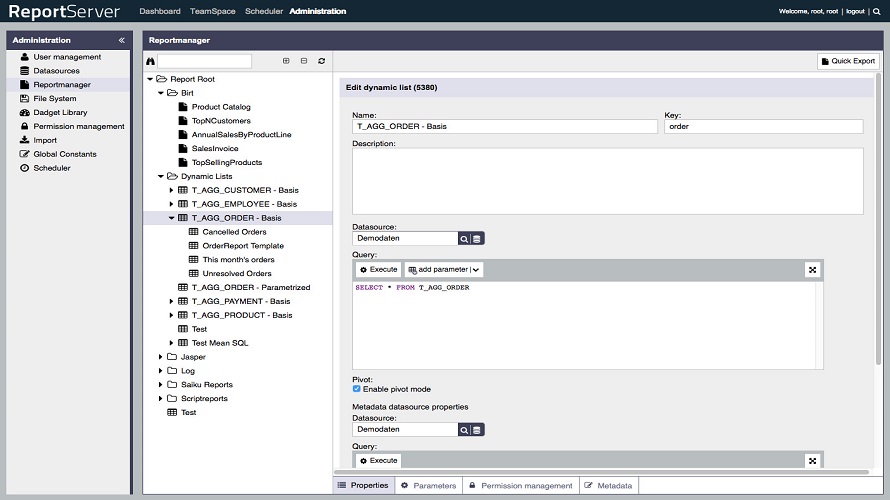
Task: Collapse the T_AGG_ORDER - Basis tree node
Action: tap(171, 218)
